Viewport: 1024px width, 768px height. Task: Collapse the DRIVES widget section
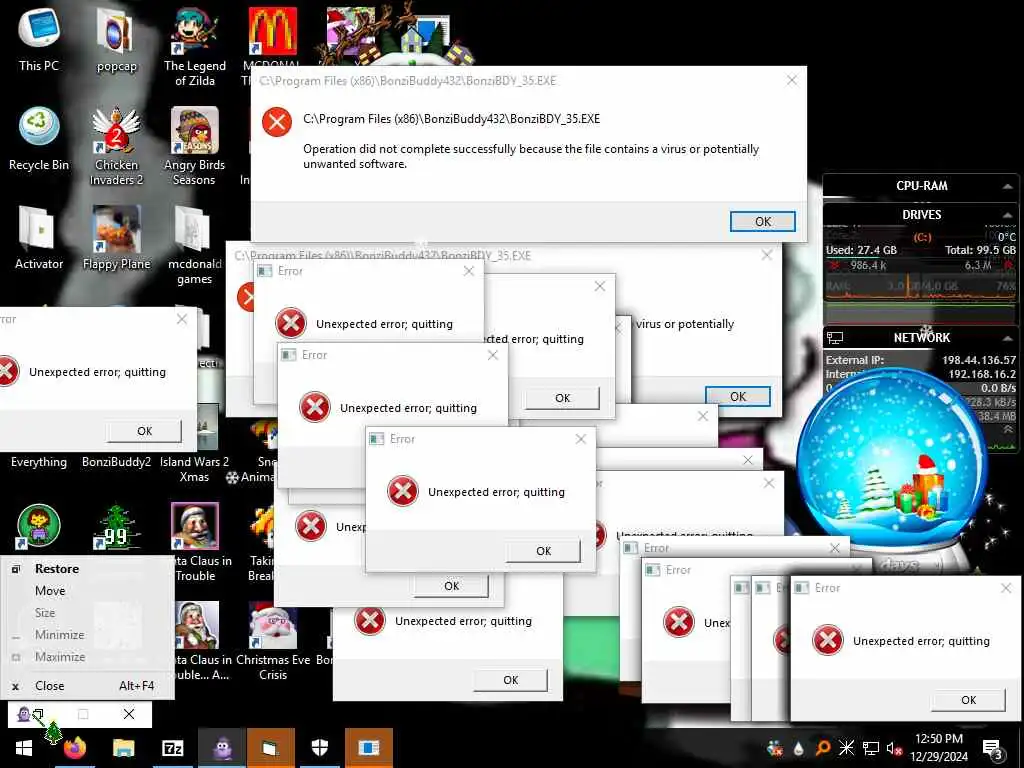pos(1007,215)
